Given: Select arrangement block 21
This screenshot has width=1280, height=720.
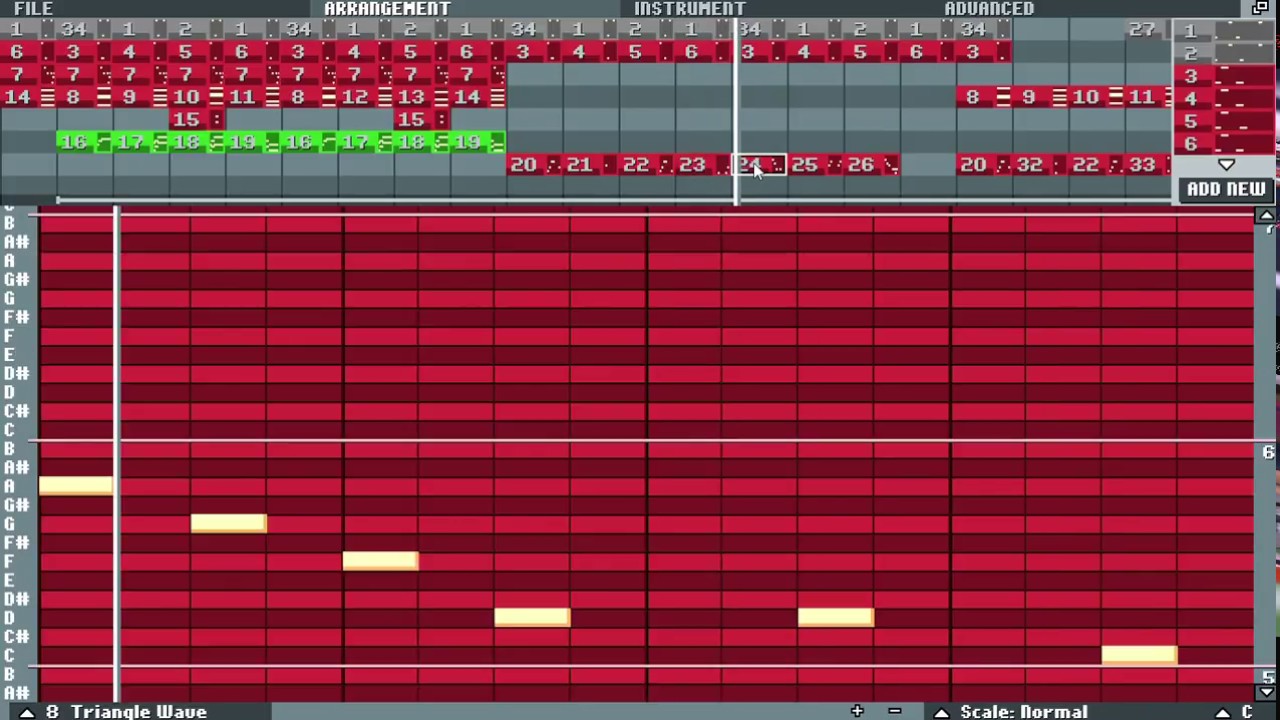Looking at the screenshot, I should pyautogui.click(x=591, y=165).
